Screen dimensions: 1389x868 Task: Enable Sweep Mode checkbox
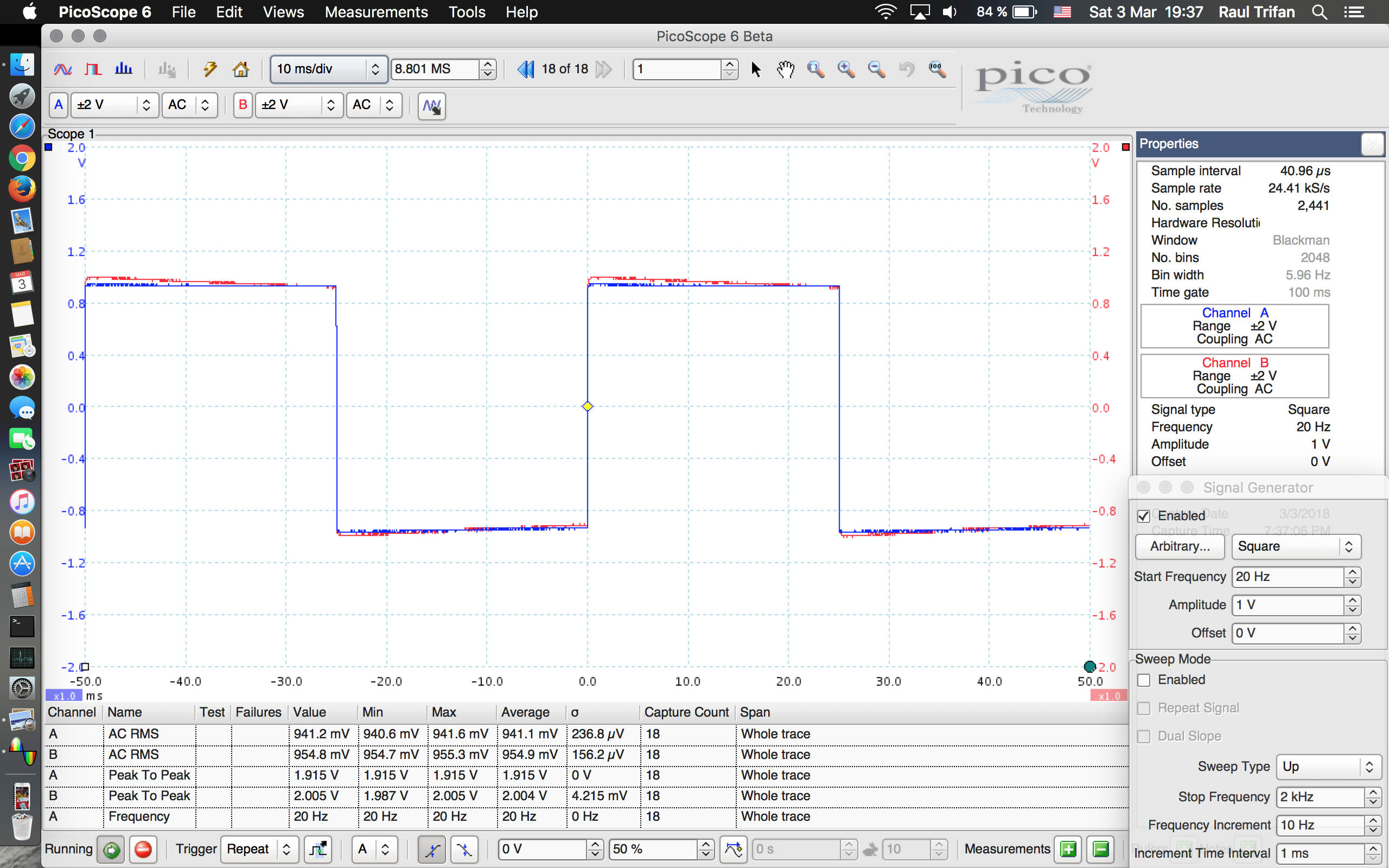pos(1143,680)
